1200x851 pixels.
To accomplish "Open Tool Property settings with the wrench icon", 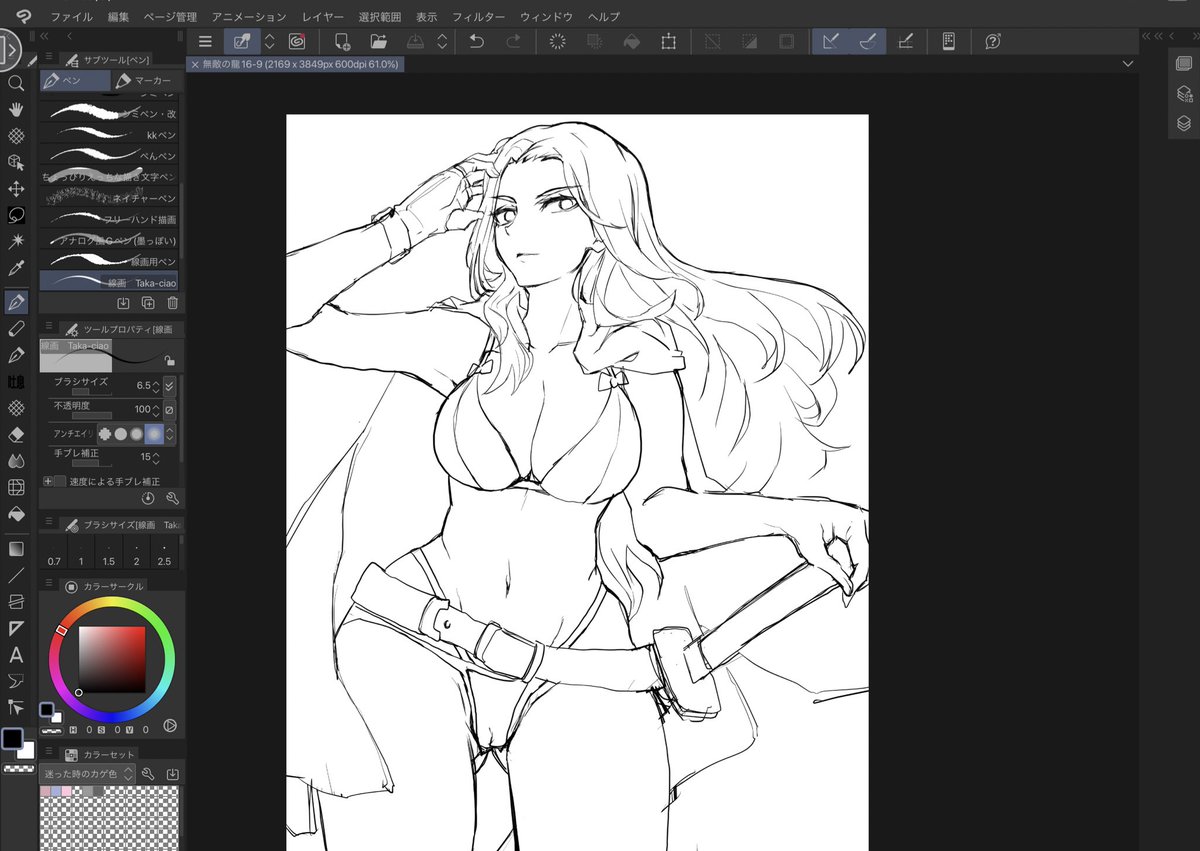I will coord(174,498).
